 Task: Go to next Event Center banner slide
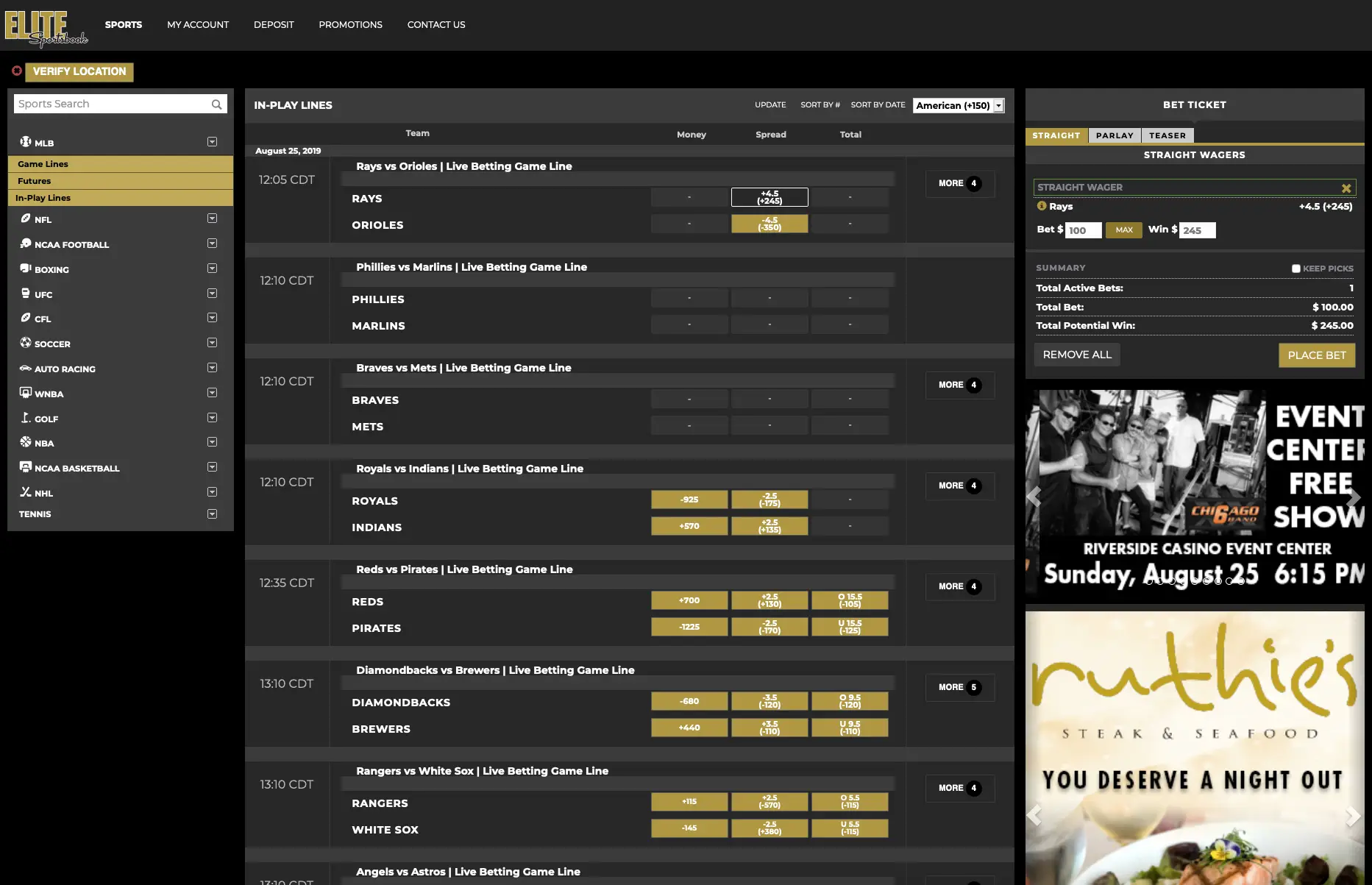pos(1354,497)
